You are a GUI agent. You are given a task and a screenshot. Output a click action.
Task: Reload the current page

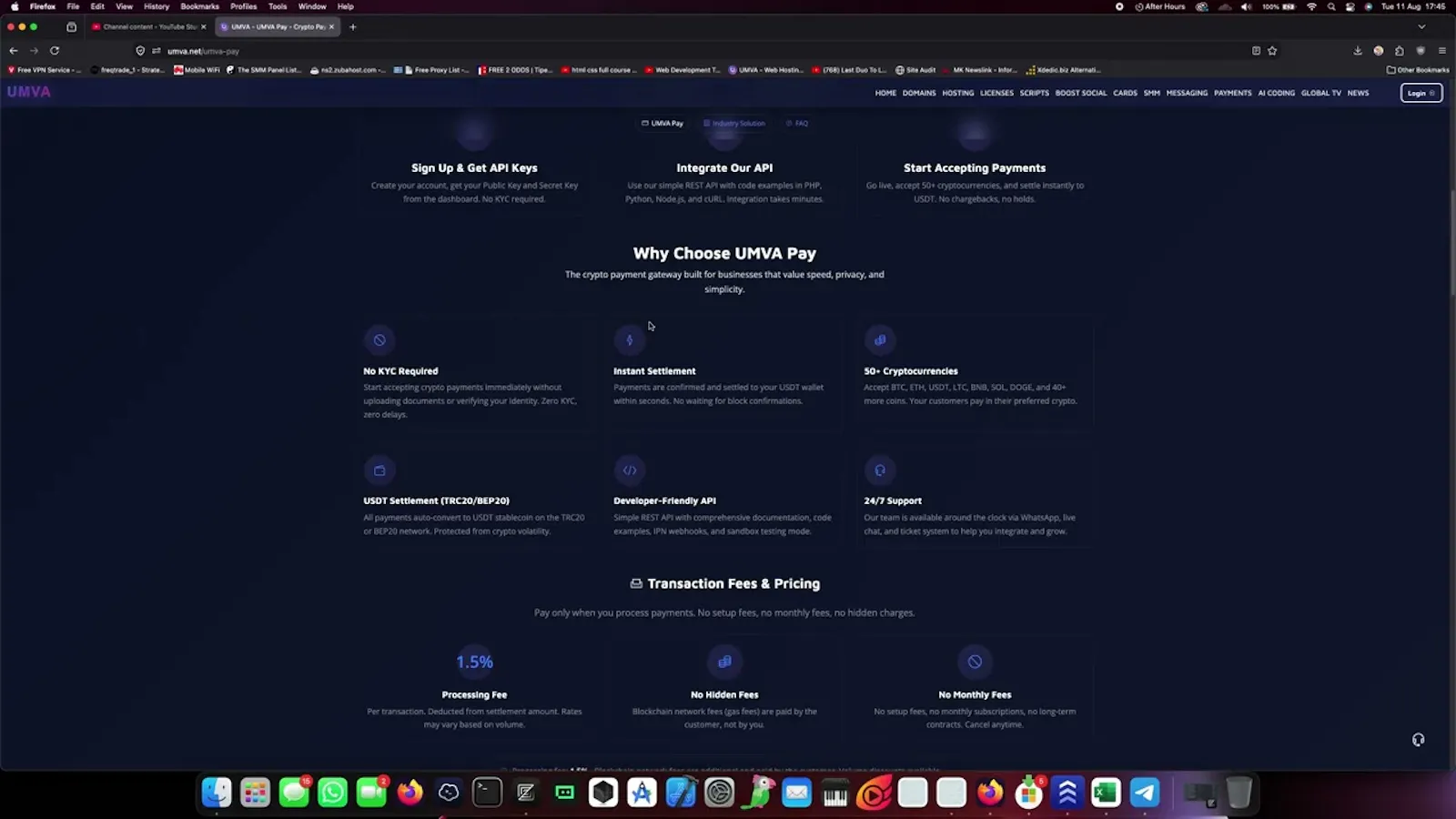click(x=55, y=51)
